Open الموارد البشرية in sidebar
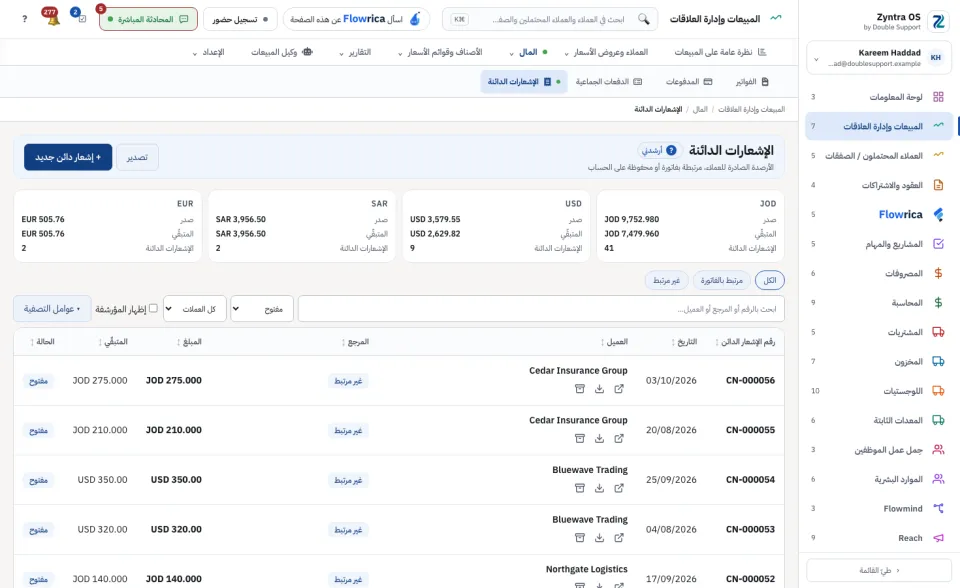The width and height of the screenshot is (960, 588). 879,479
